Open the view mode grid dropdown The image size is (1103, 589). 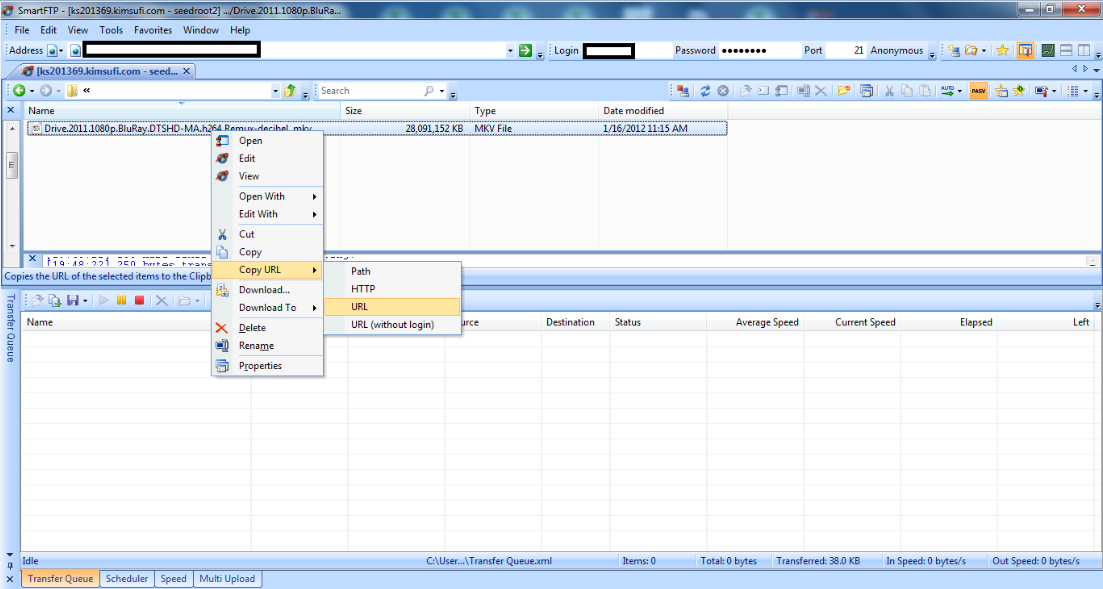point(1085,91)
